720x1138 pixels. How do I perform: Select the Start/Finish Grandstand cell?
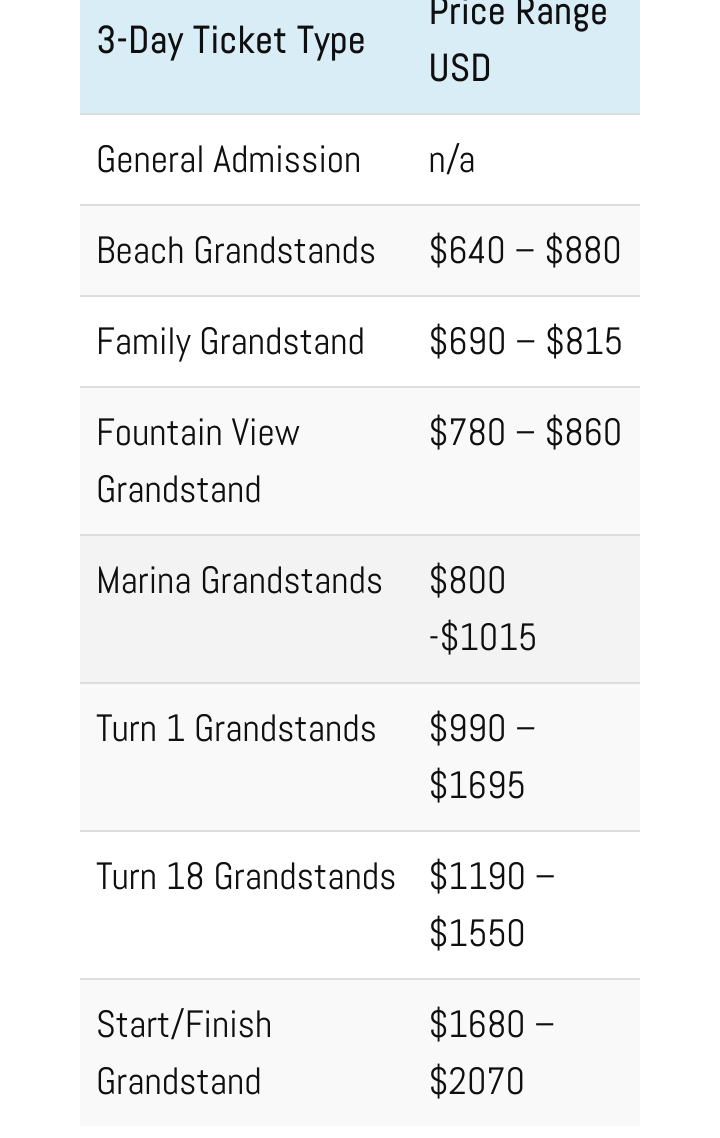pyautogui.click(x=185, y=1053)
